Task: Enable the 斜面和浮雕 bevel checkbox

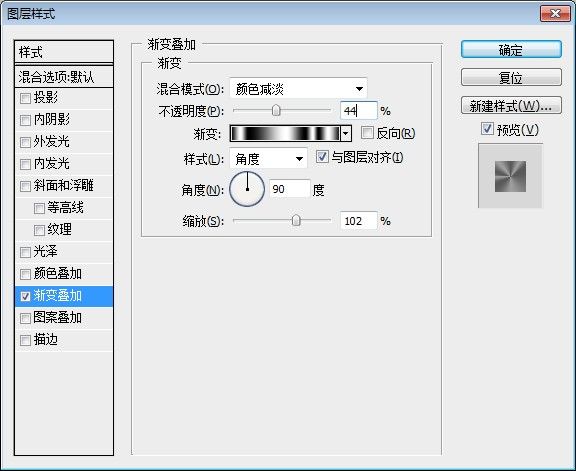Action: (x=25, y=187)
